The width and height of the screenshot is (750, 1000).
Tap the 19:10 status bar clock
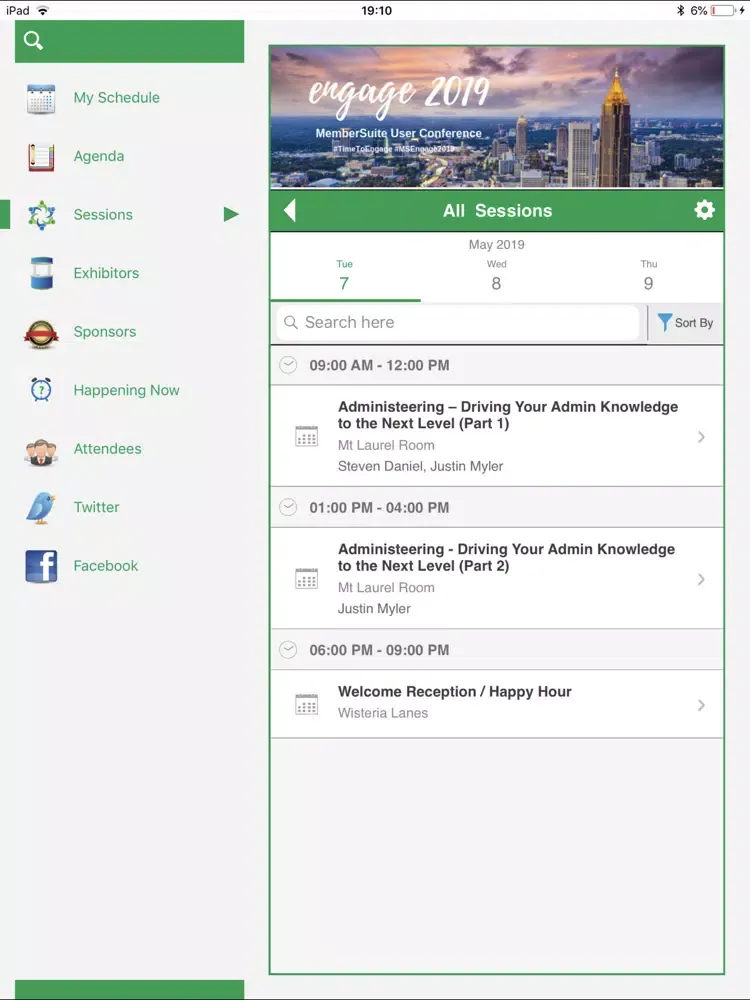pos(376,10)
